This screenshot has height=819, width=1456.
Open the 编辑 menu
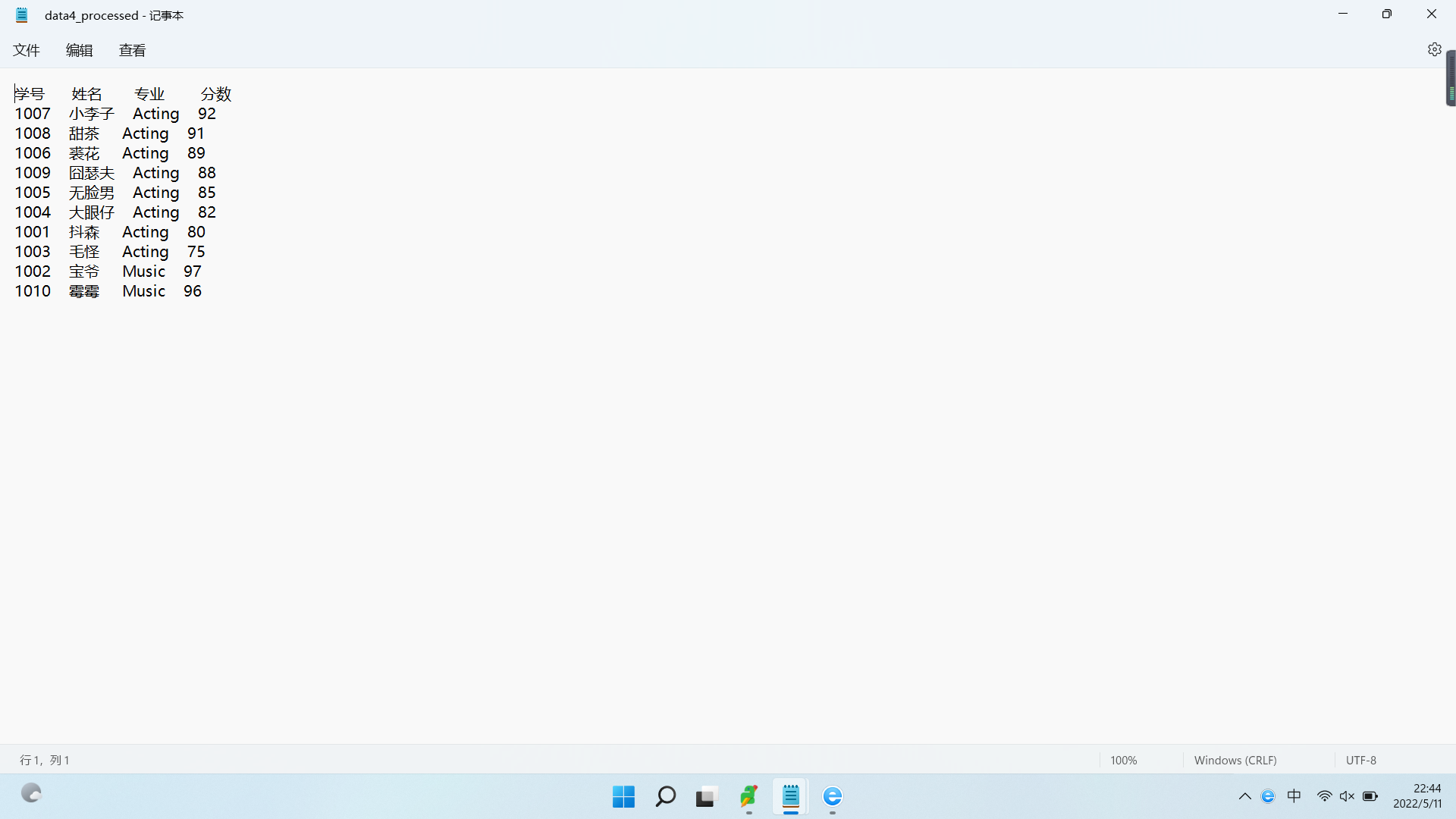[80, 50]
